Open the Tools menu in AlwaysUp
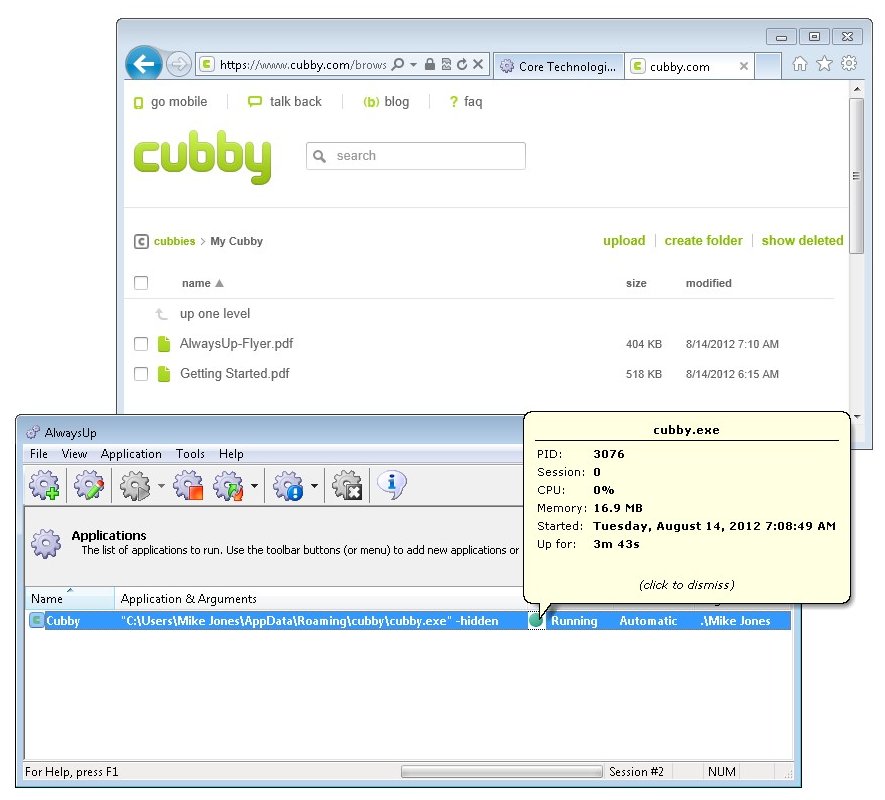 coord(190,454)
